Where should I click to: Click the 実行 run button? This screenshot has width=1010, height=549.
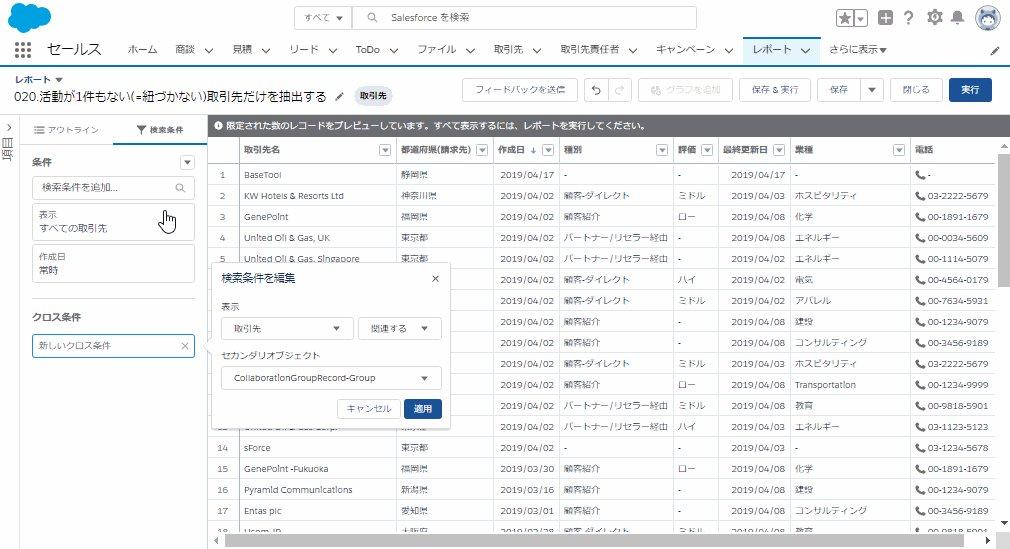970,90
